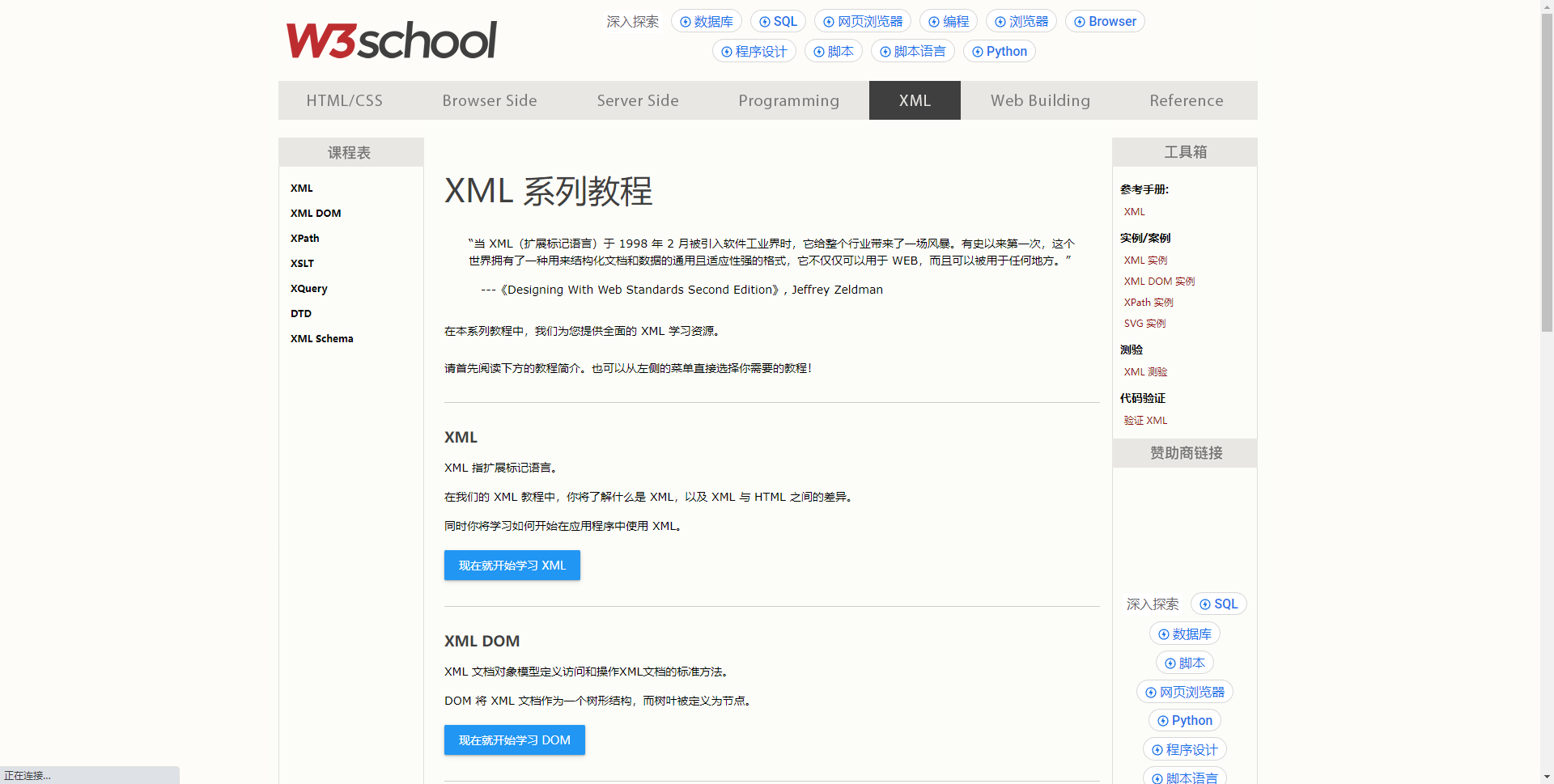Image resolution: width=1554 pixels, height=784 pixels.
Task: Open the XML reference manual link in 工具箱
Action: pos(1135,212)
